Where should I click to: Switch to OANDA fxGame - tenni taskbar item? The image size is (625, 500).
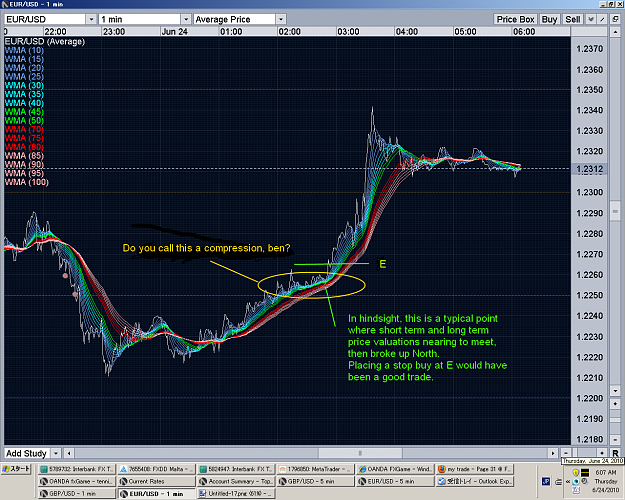77,482
